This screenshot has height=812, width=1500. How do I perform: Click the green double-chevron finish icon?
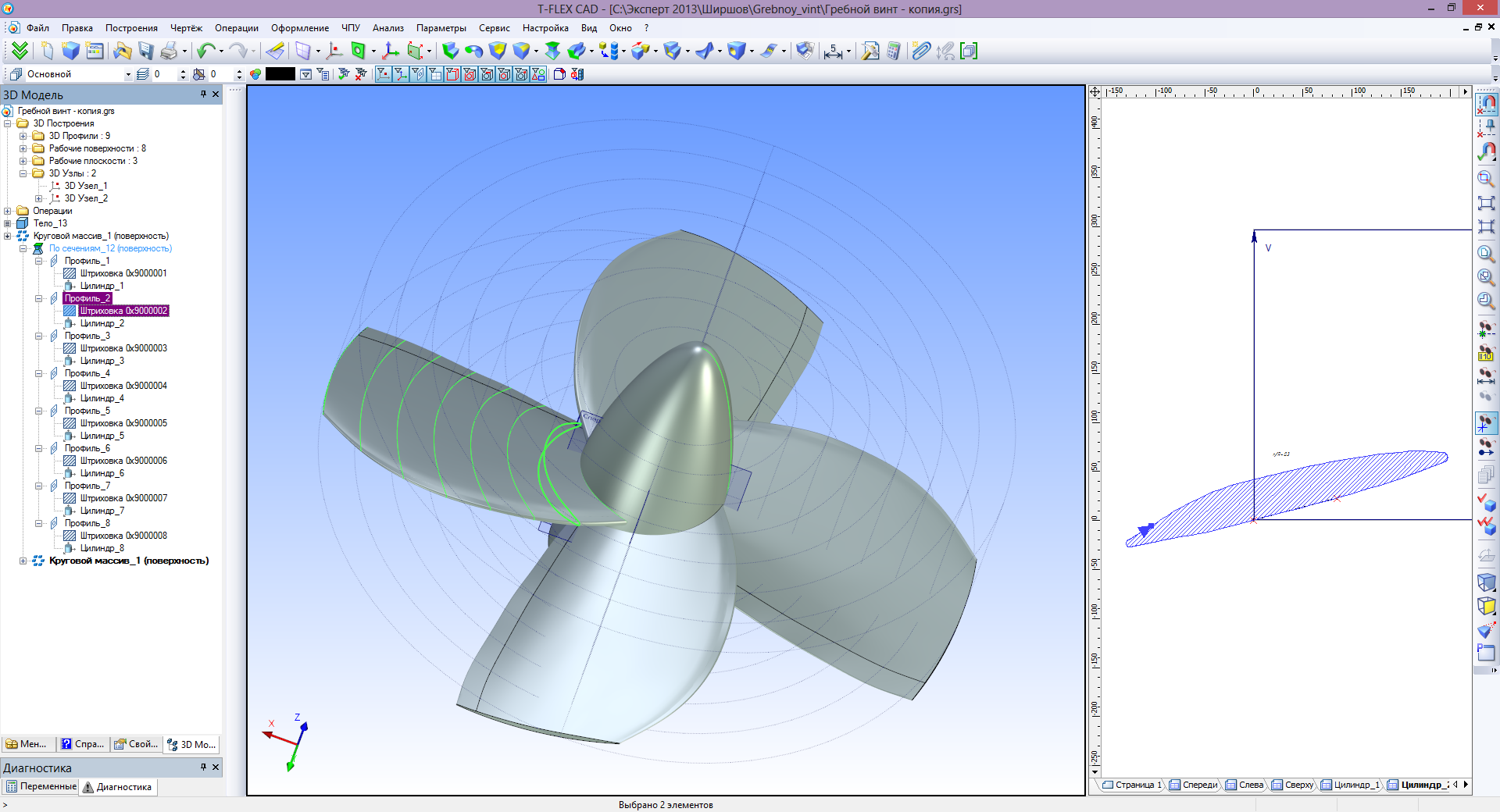[20, 51]
